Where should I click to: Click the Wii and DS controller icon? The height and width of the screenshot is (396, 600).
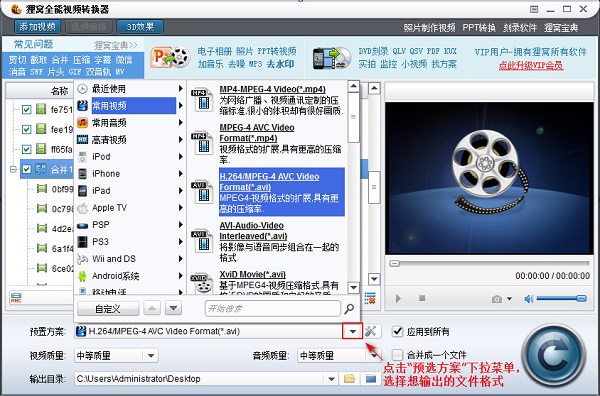pos(82,259)
